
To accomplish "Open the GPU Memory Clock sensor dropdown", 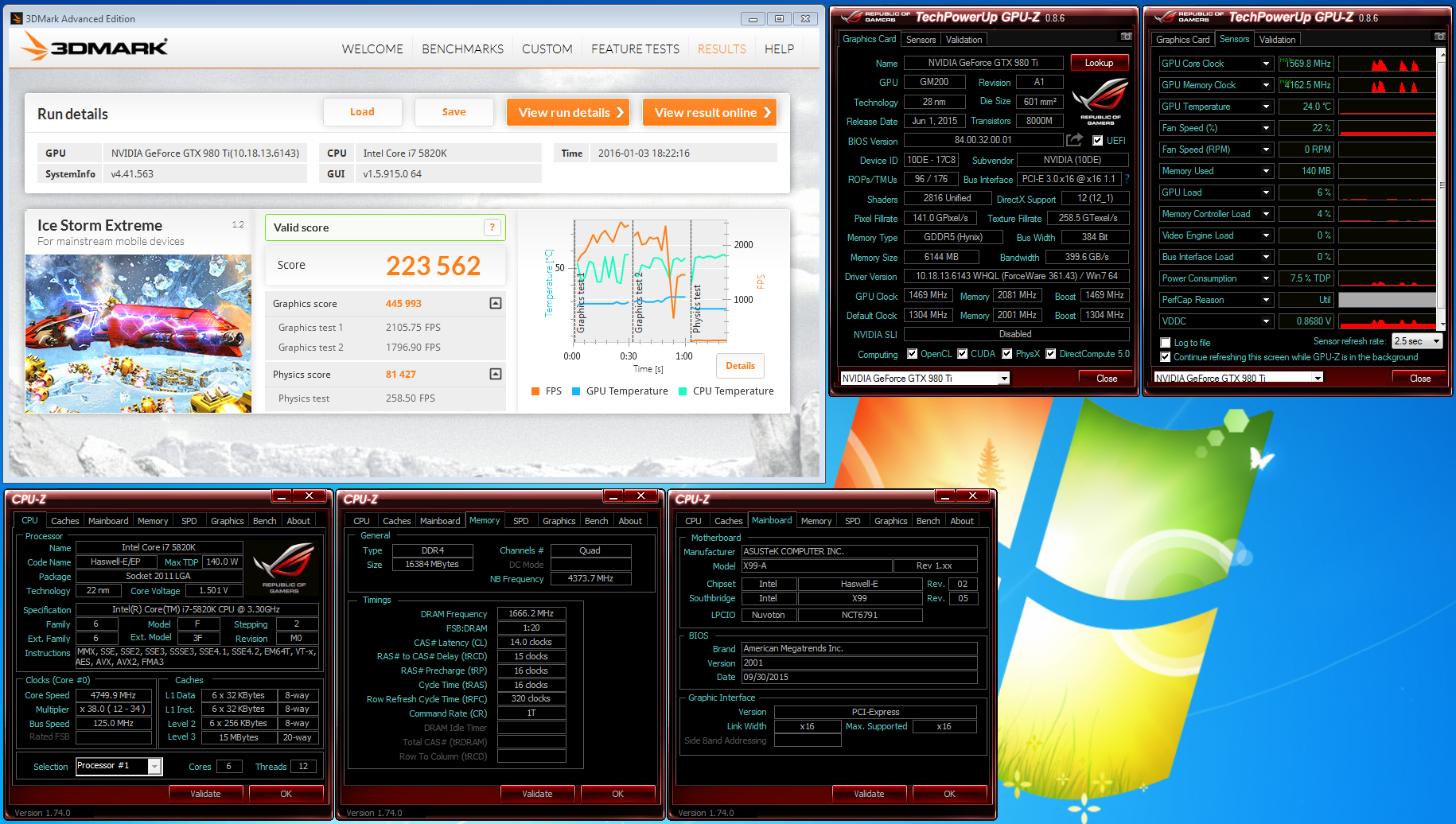I will [1266, 85].
